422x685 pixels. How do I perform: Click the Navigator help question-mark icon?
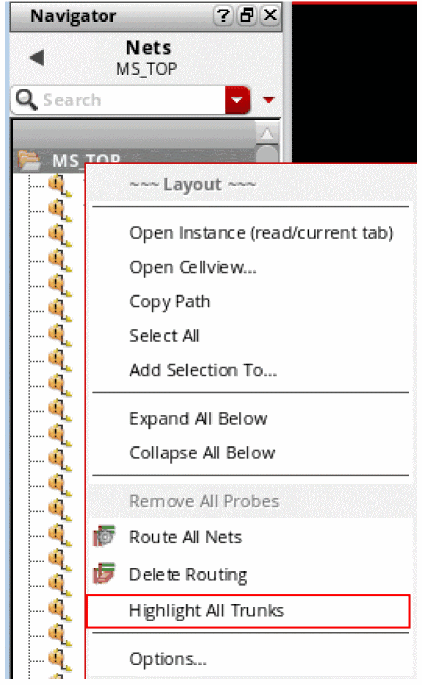[x=223, y=16]
